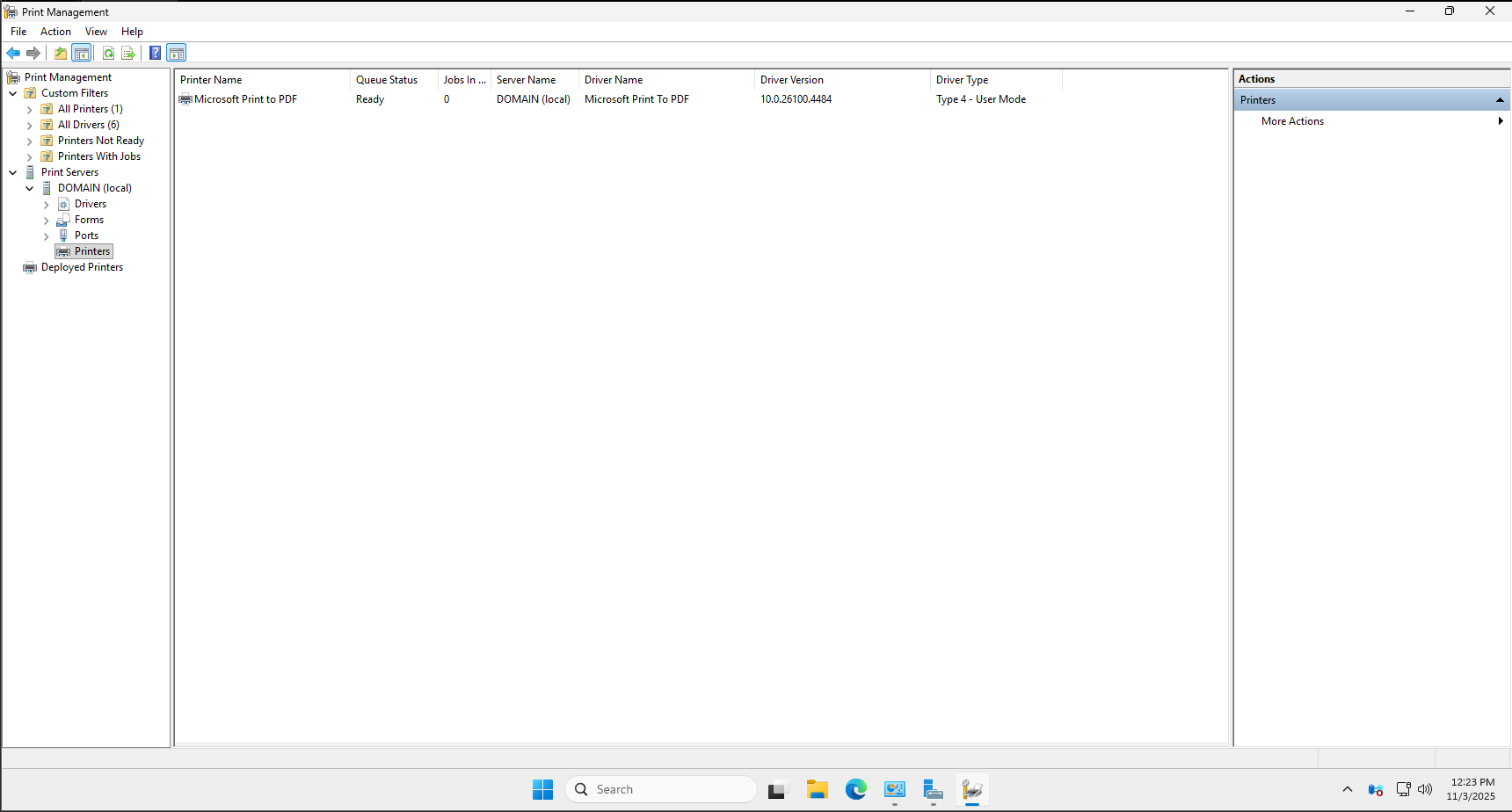1512x812 pixels.
Task: Select the Microsoft Print to PDF printer row
Action: pyautogui.click(x=245, y=99)
